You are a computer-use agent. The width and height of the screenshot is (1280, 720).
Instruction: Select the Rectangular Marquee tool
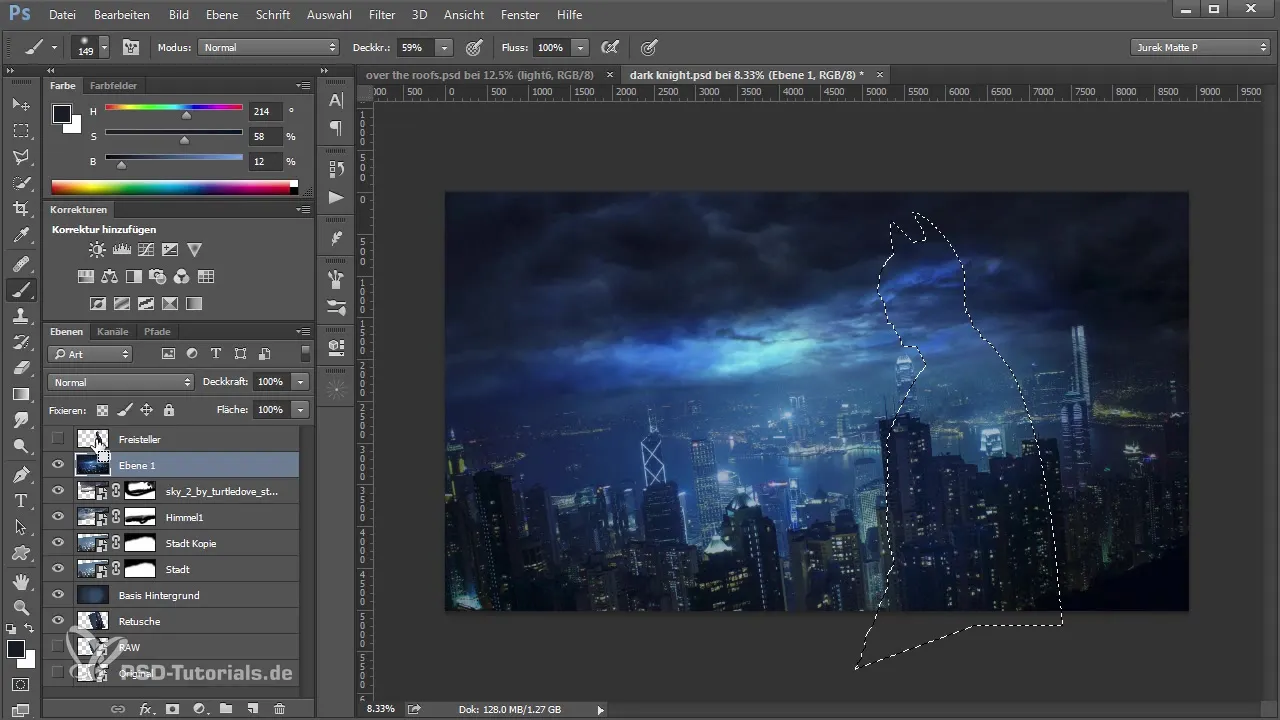tap(20, 131)
